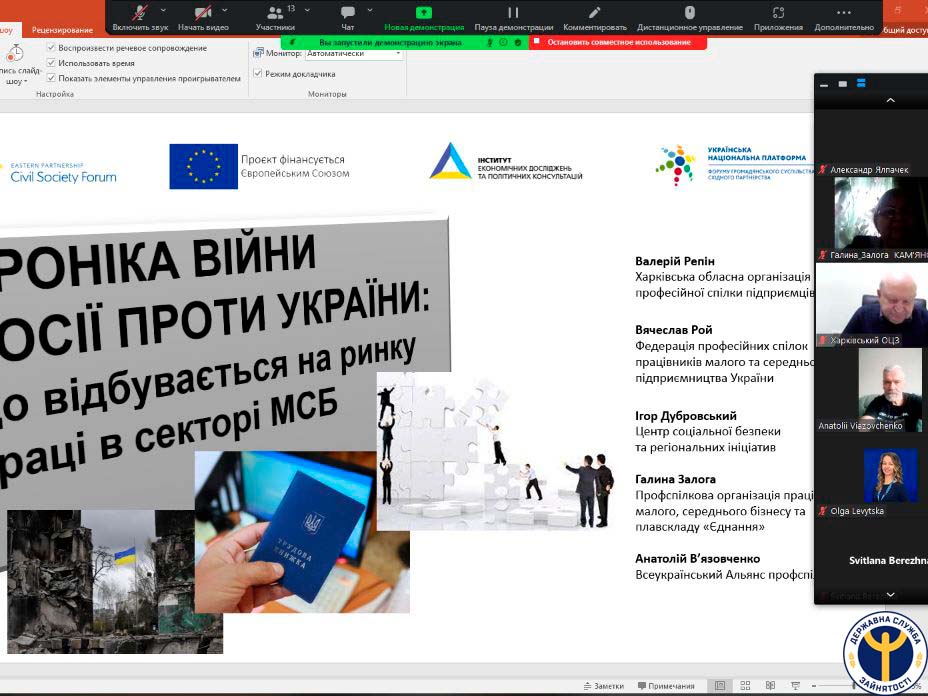Stop the screen sharing session
This screenshot has height=696, width=928.
pyautogui.click(x=618, y=42)
